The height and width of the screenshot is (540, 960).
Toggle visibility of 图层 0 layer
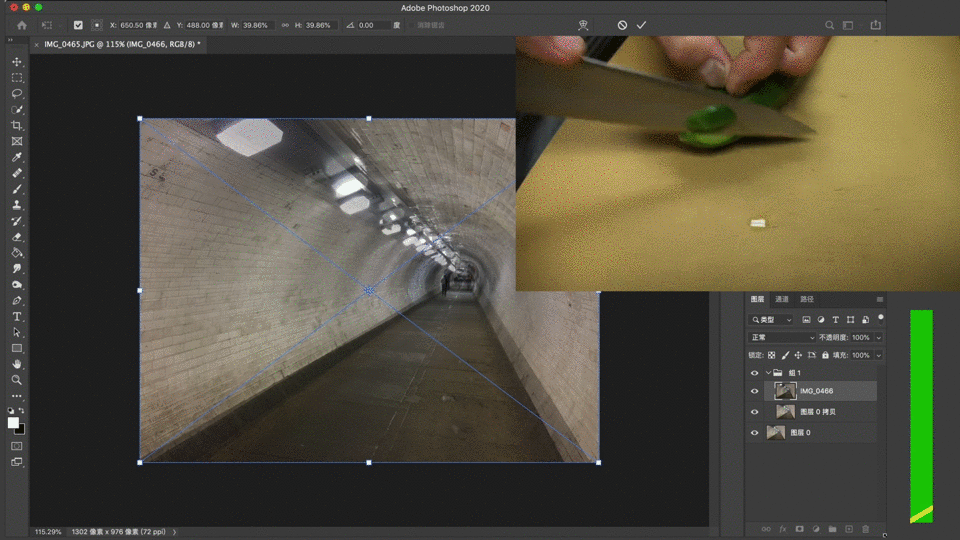pos(755,433)
